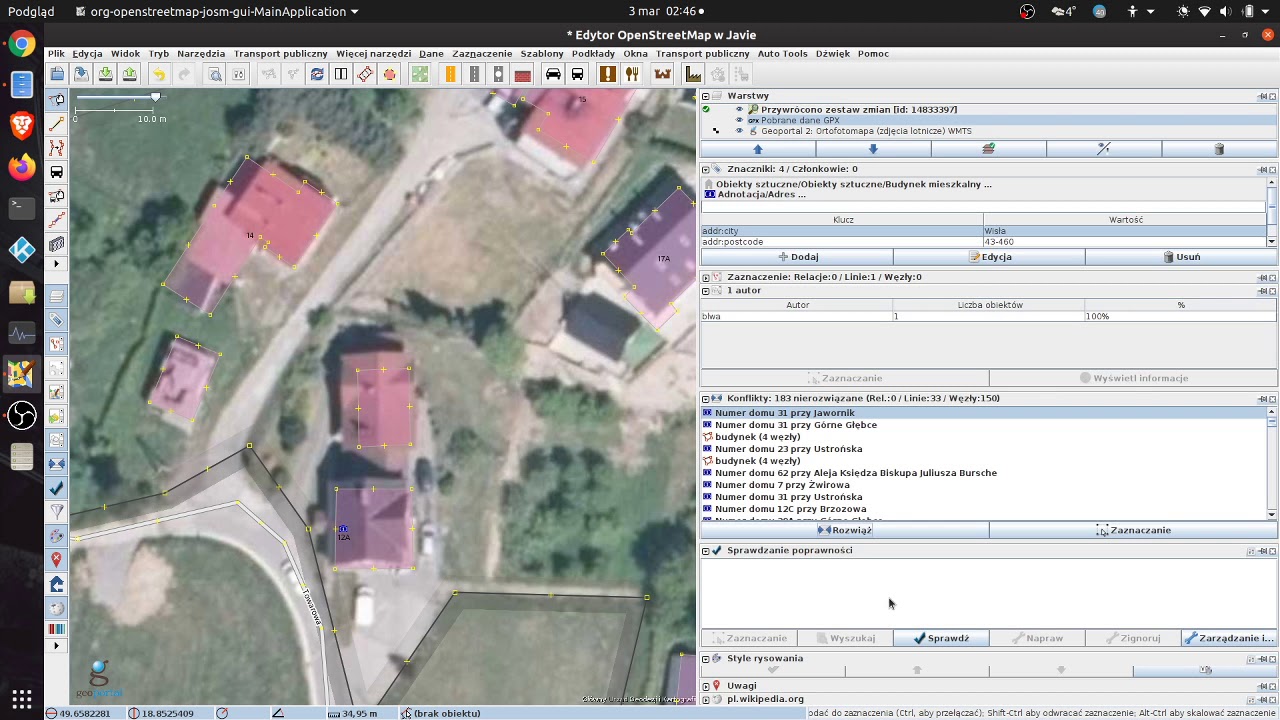Screen dimensions: 1280x720
Task: Click the Upload data toolbar icon
Action: coord(130,74)
